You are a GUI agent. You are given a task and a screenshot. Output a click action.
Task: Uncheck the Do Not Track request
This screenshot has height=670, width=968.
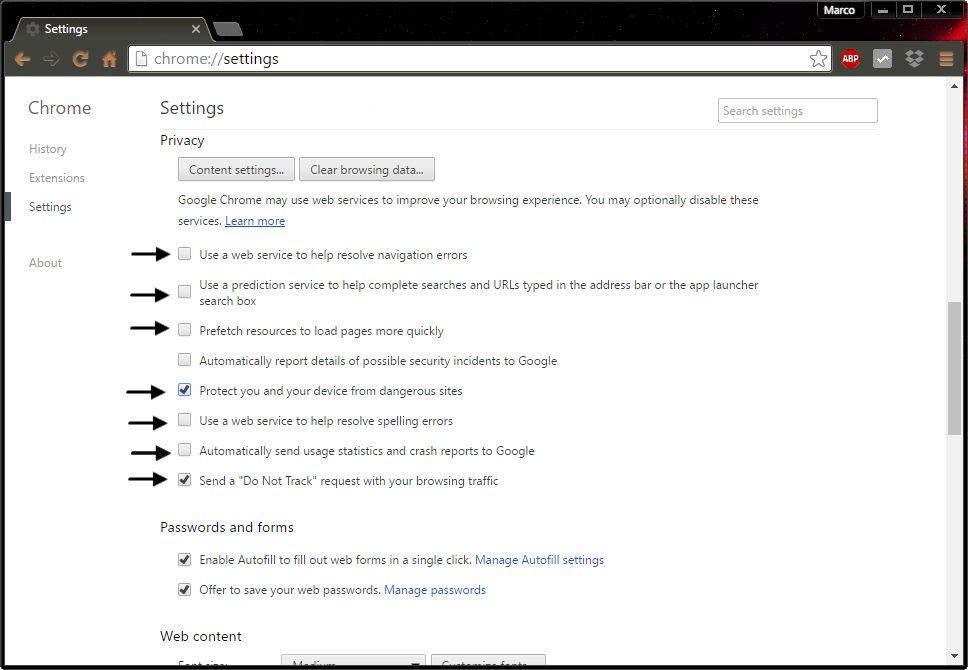coord(185,480)
